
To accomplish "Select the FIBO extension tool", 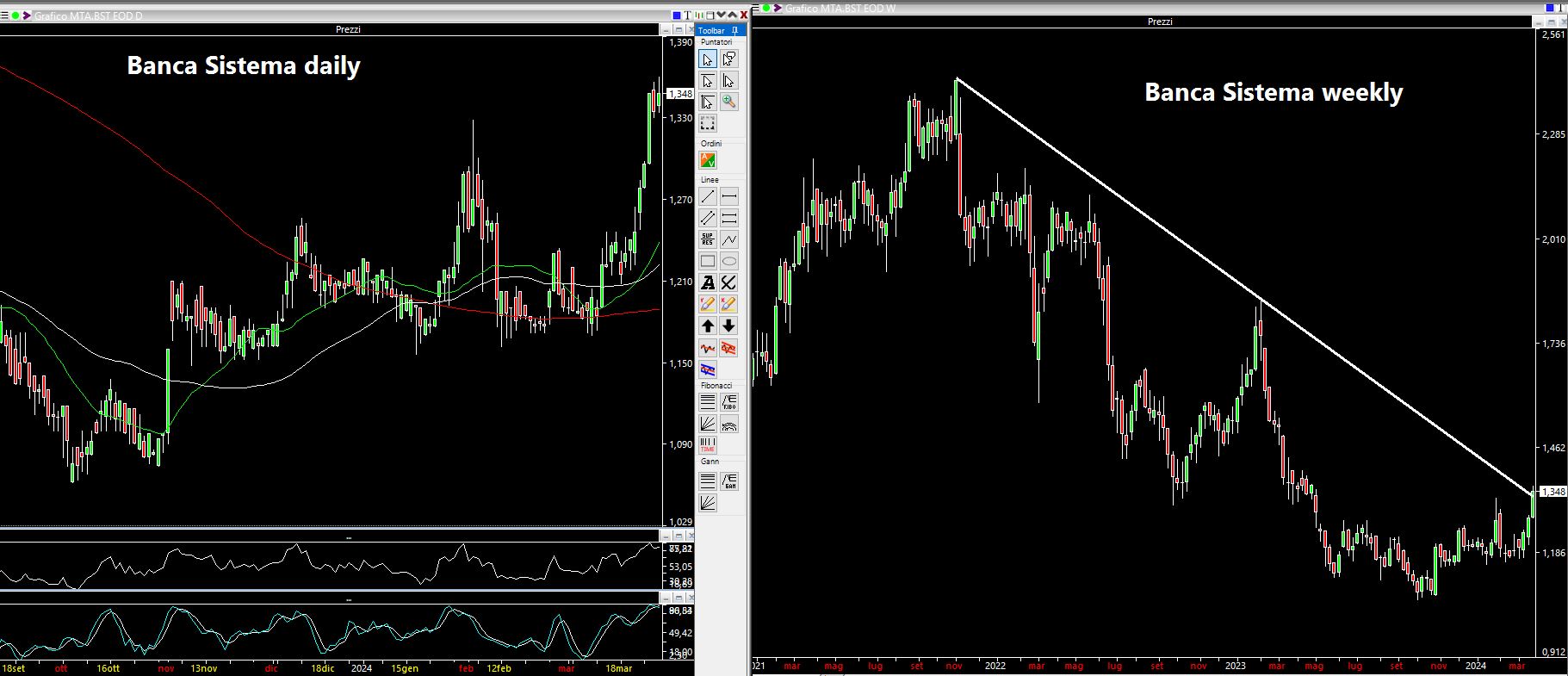I will 728,401.
